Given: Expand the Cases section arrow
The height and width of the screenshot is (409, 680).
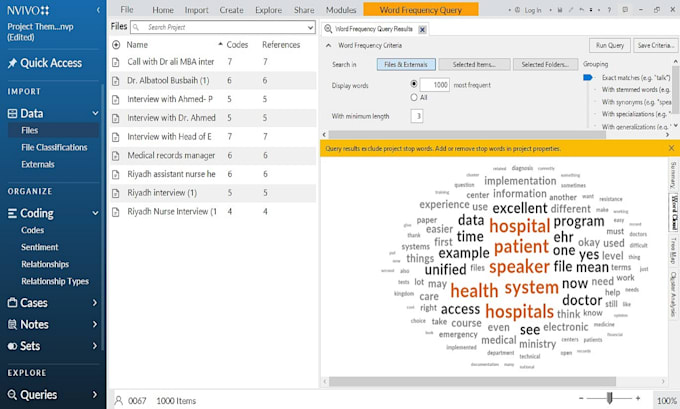Looking at the screenshot, I should click(95, 303).
